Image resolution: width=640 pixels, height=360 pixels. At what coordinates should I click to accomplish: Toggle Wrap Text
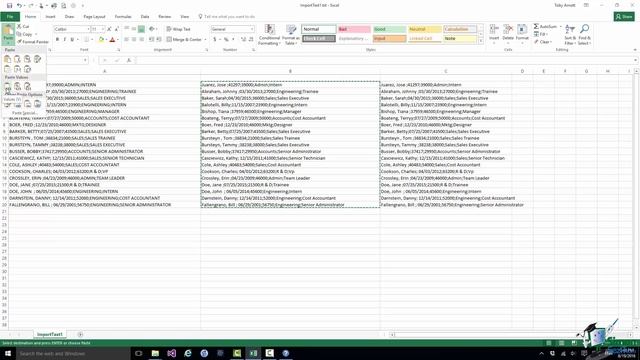(178, 29)
